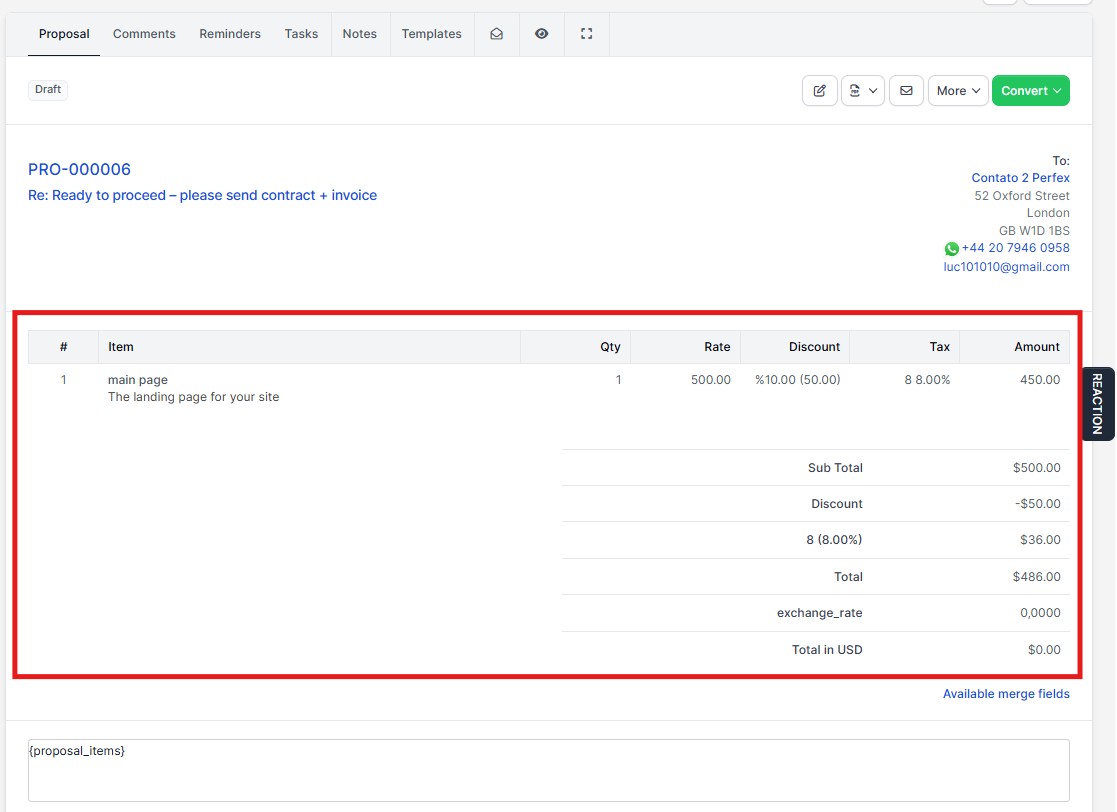The width and height of the screenshot is (1117, 812).
Task: Open the Contato 2 Perfex contact link
Action: point(1020,177)
